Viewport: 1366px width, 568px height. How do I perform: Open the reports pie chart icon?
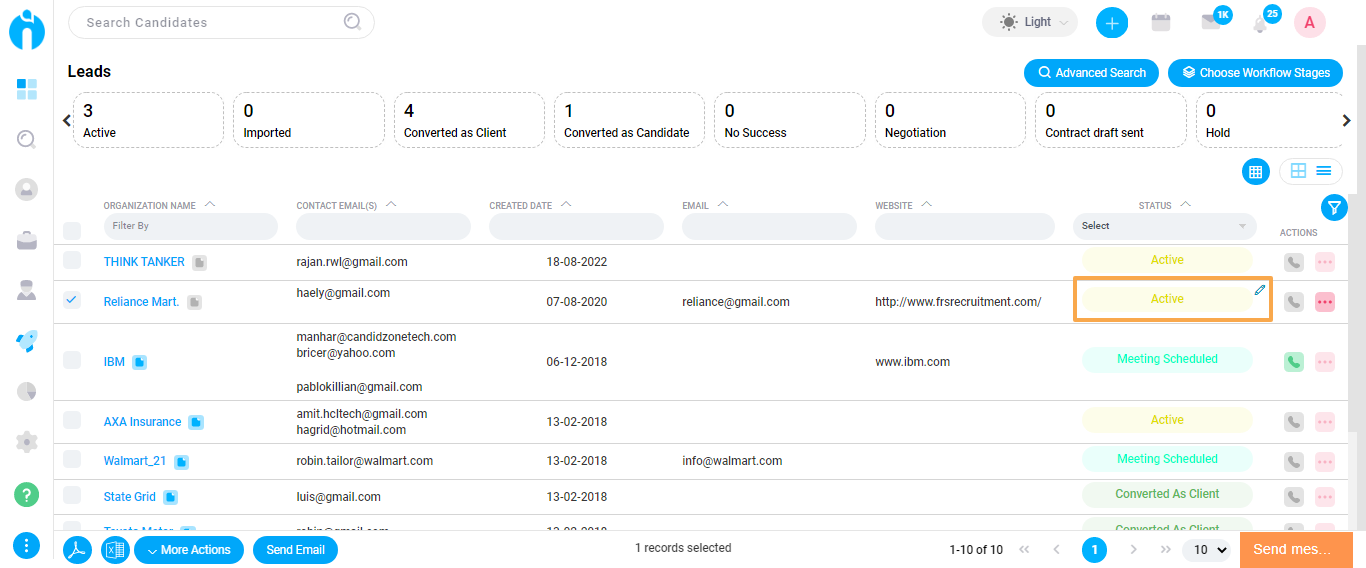(x=27, y=391)
